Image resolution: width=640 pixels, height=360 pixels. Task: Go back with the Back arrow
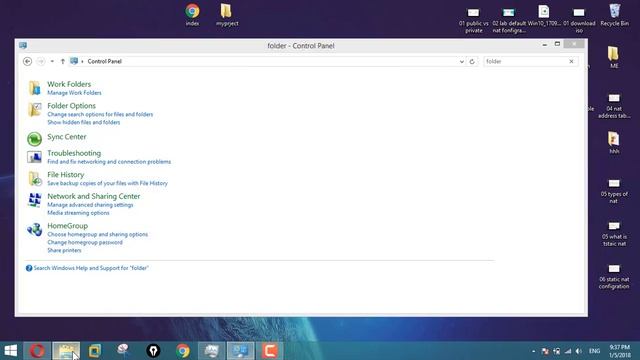(27, 61)
